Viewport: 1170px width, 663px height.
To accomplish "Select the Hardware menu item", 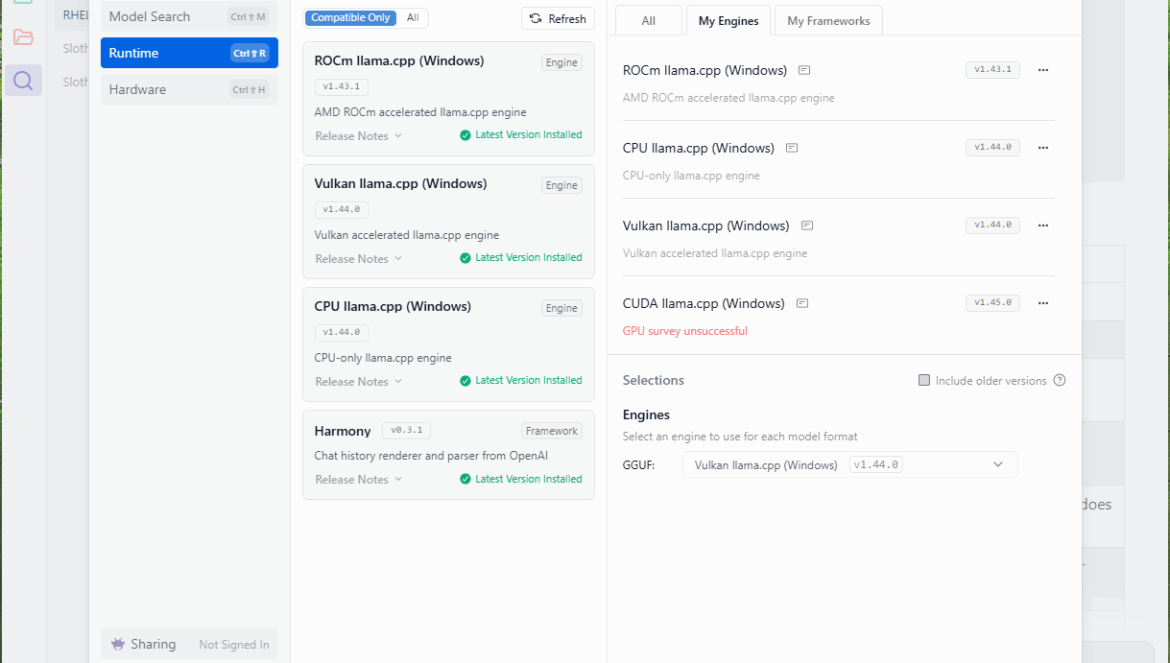I will [x=189, y=90].
